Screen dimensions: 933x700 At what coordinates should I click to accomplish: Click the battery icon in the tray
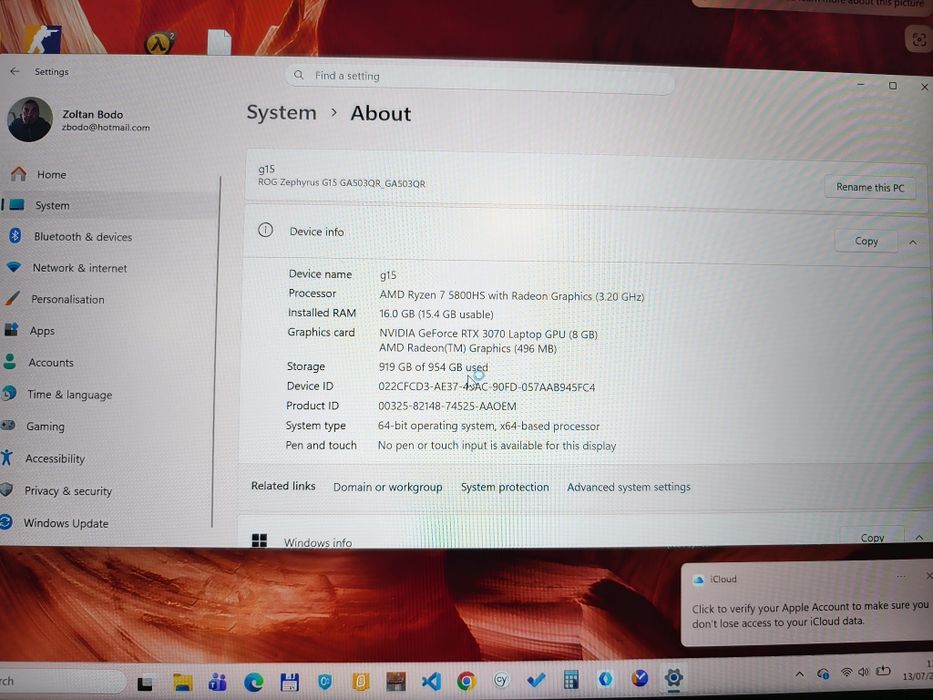coord(883,671)
